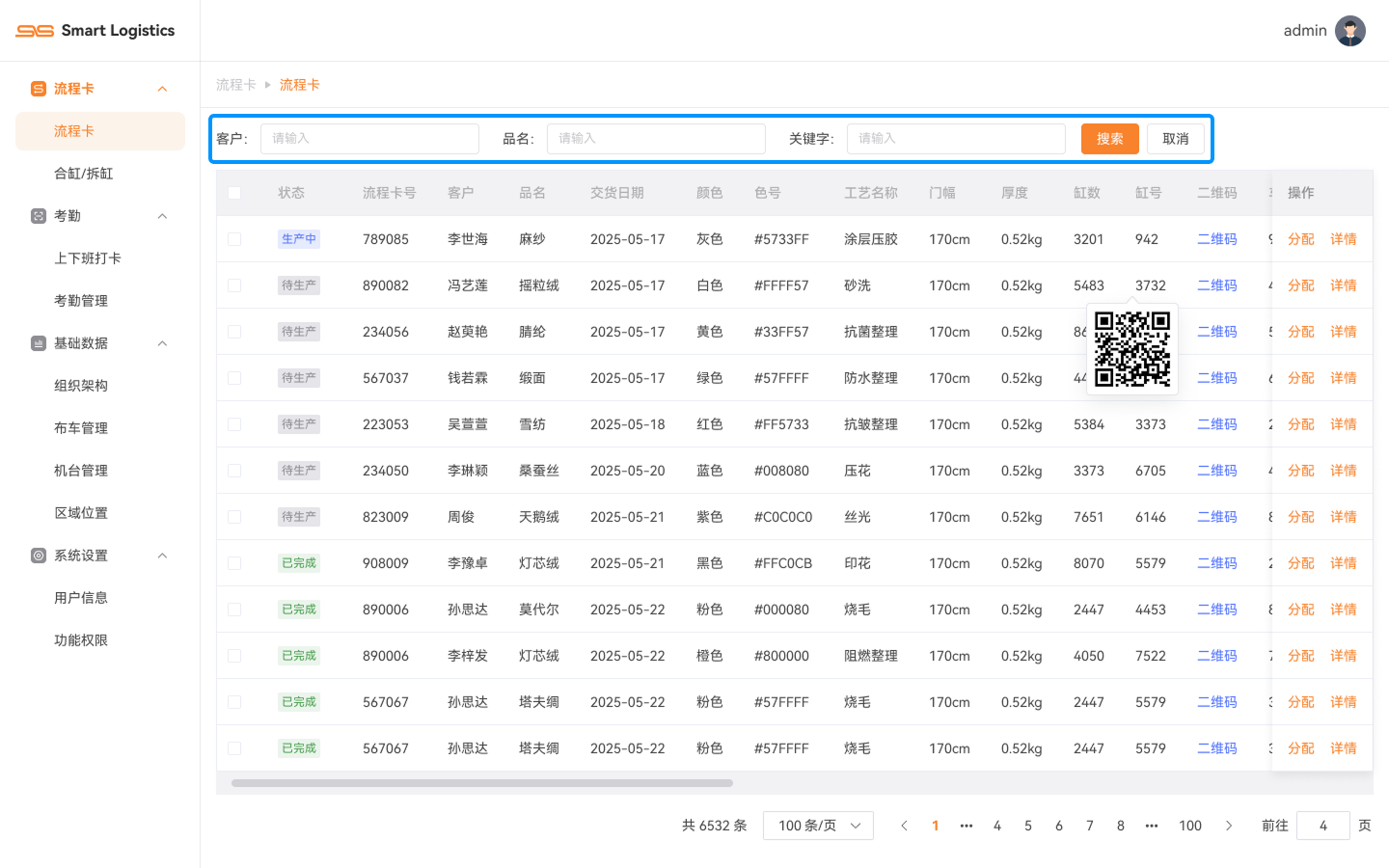Viewport: 1389px width, 868px height.
Task: Toggle the select-all checkbox in table header
Action: point(234,193)
